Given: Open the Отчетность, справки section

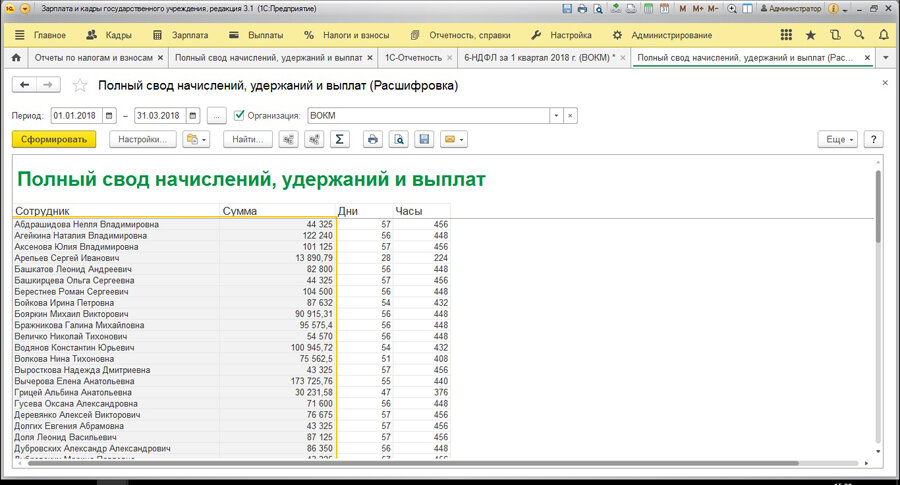Looking at the screenshot, I should pos(460,35).
